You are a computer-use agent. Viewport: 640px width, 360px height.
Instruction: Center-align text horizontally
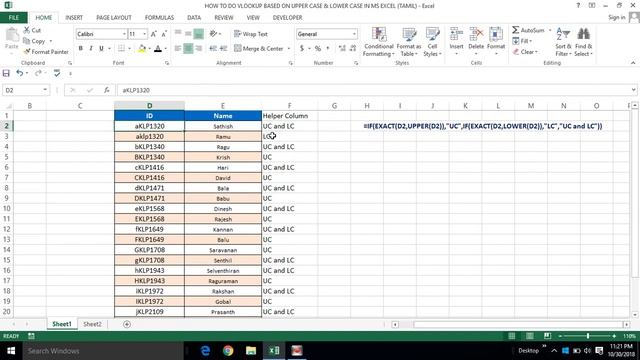point(188,49)
